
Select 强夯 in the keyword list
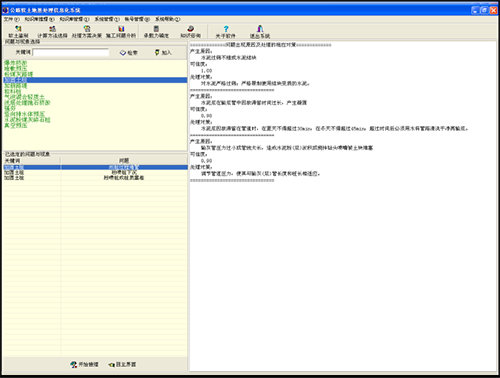coord(10,108)
